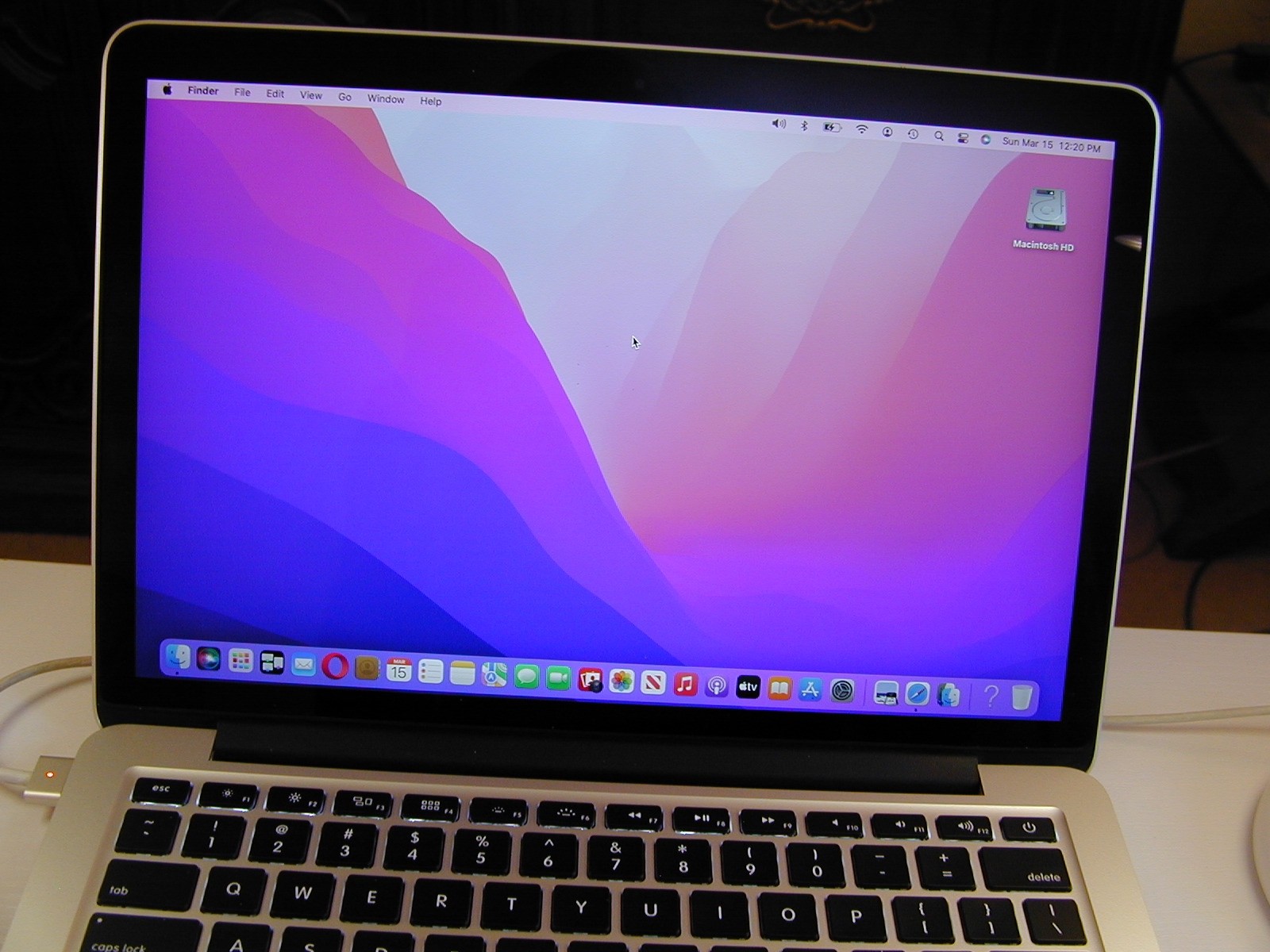The height and width of the screenshot is (952, 1270).
Task: Open Reminders from the Dock
Action: (x=430, y=672)
